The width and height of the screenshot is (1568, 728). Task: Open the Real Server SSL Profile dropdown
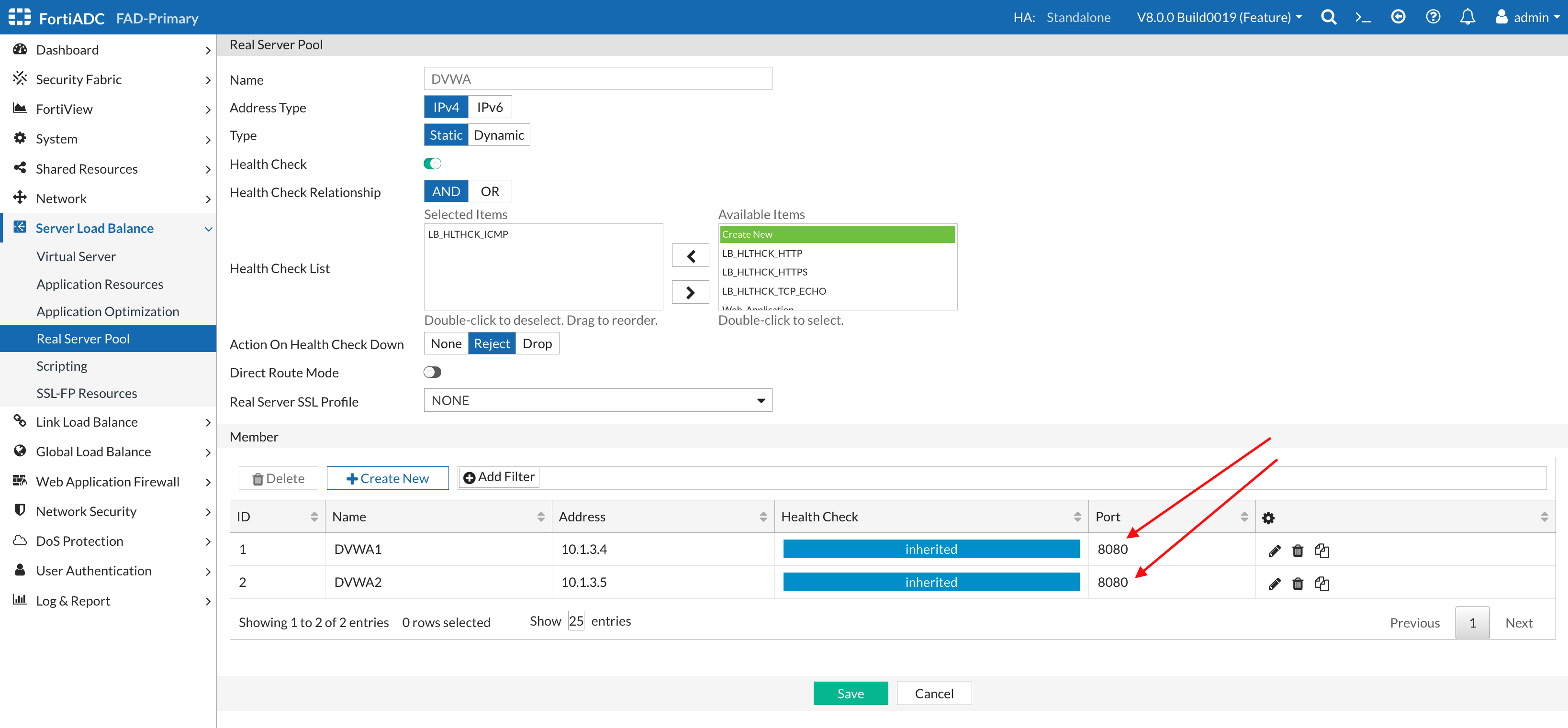pyautogui.click(x=598, y=401)
